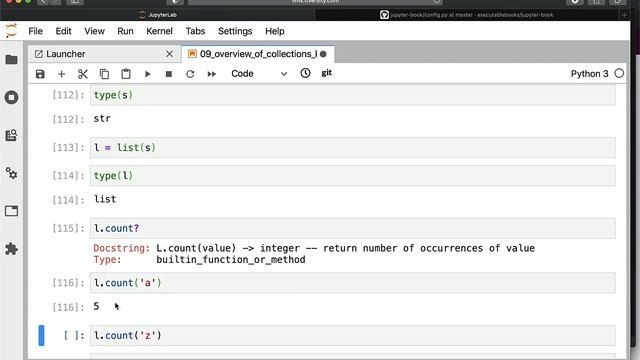Click into the l.count? code cell

pos(353,228)
